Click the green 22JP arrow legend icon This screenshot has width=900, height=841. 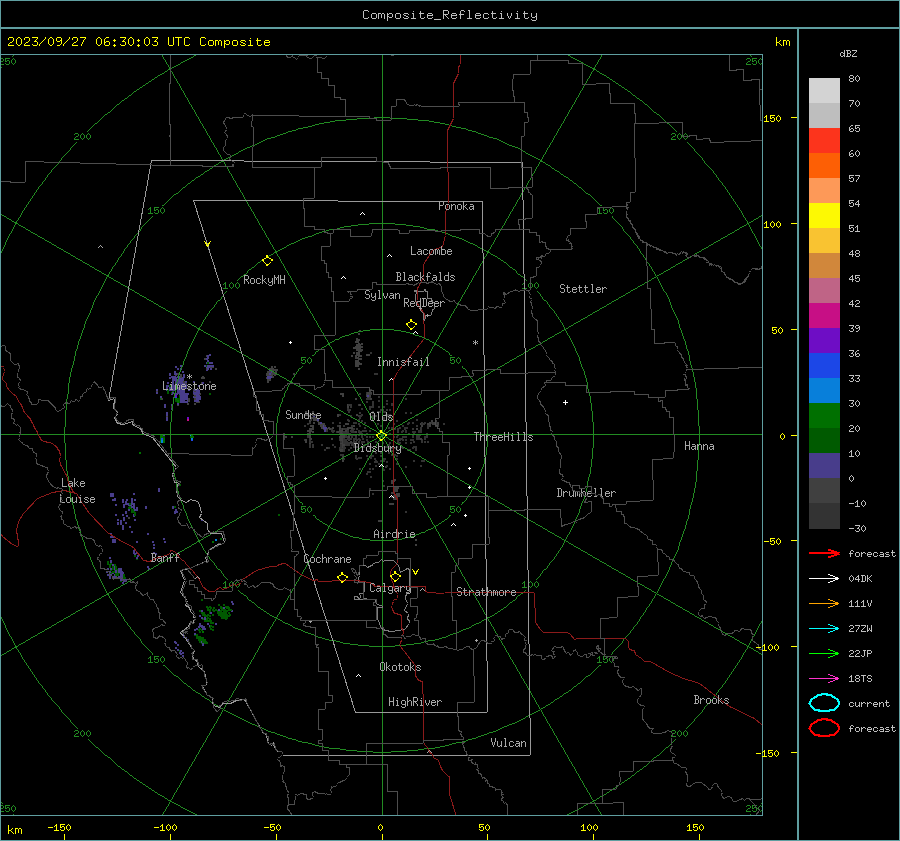(824, 653)
